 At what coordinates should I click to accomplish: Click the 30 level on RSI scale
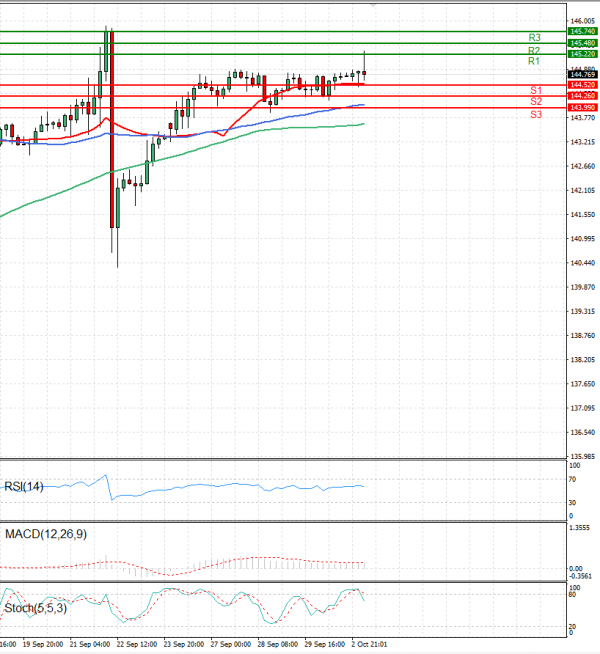(x=572, y=503)
